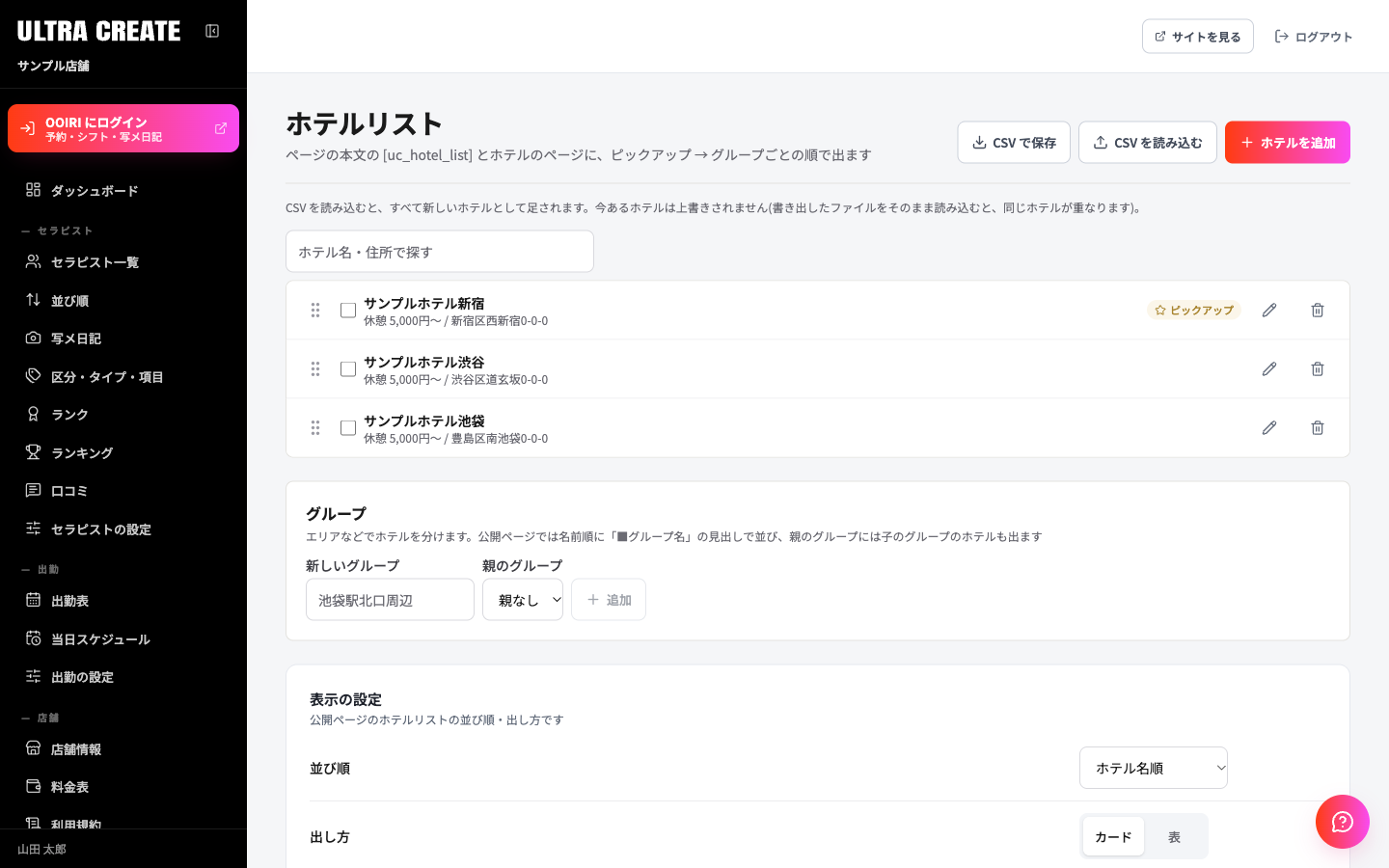Grab the drag handle for サンプルホテル池袋
Image resolution: width=1389 pixels, height=868 pixels.
pyautogui.click(x=315, y=428)
